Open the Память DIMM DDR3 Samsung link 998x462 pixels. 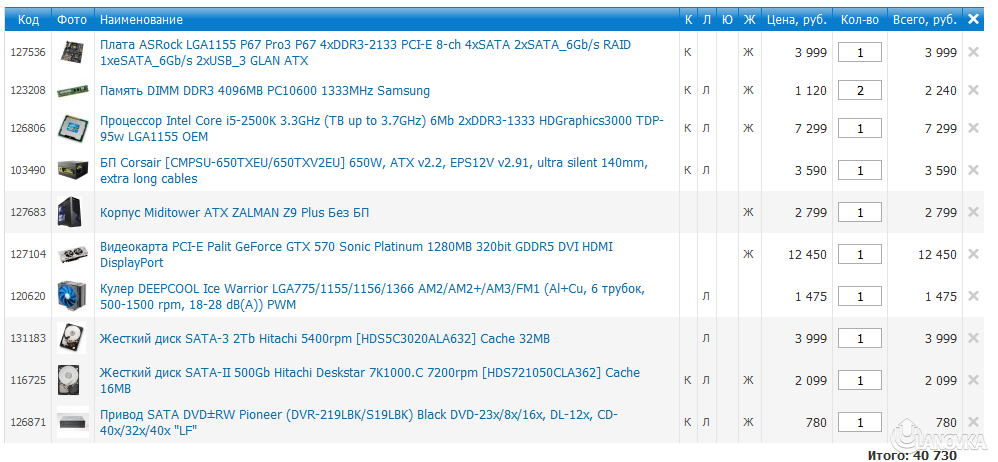click(x=265, y=91)
